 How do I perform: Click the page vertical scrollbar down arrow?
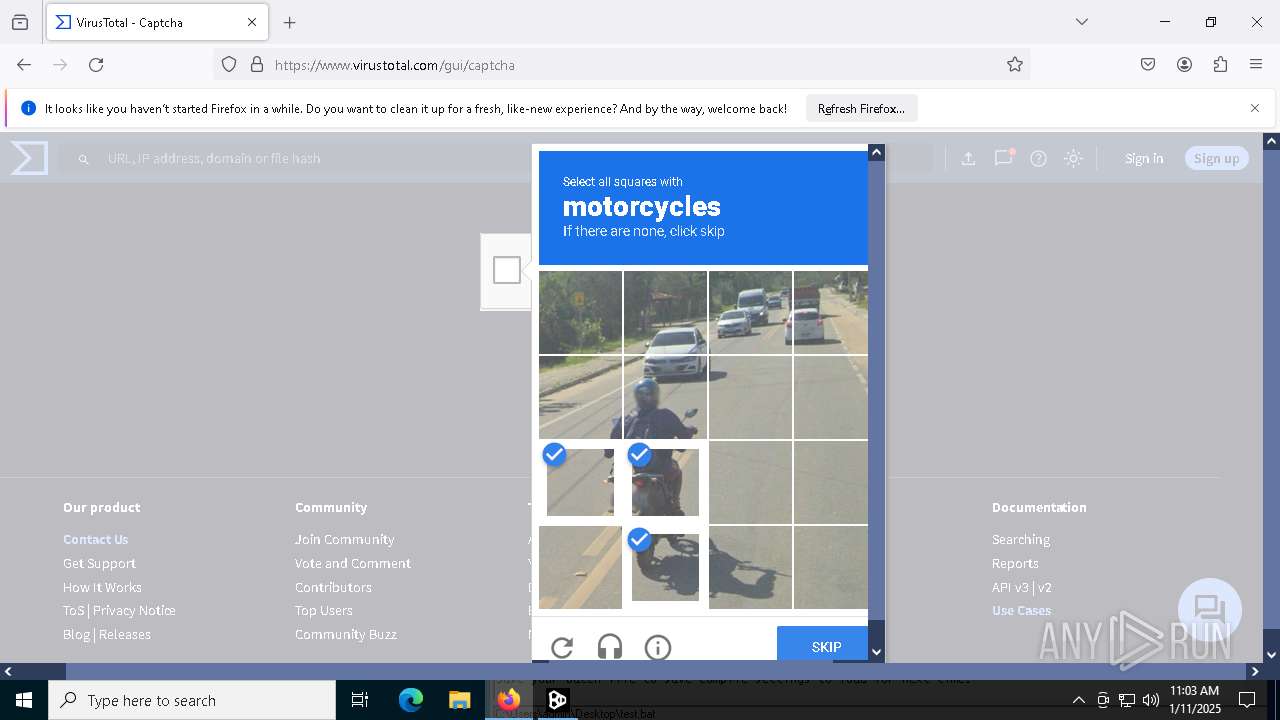click(x=1272, y=655)
